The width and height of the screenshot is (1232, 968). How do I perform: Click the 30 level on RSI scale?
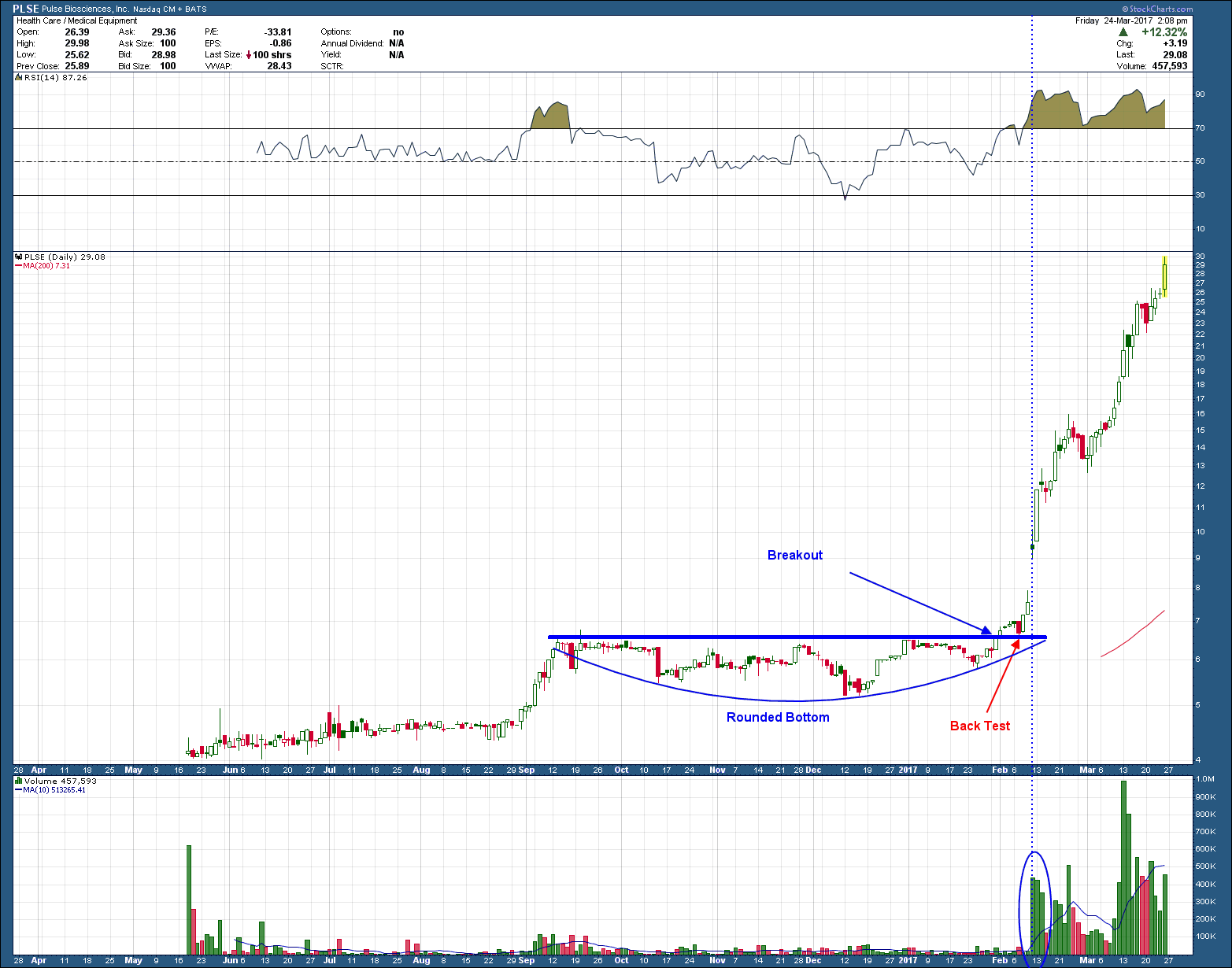coord(1201,195)
